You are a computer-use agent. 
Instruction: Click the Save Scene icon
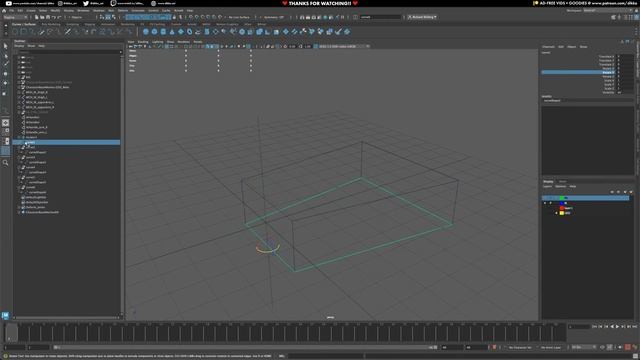[48, 17]
